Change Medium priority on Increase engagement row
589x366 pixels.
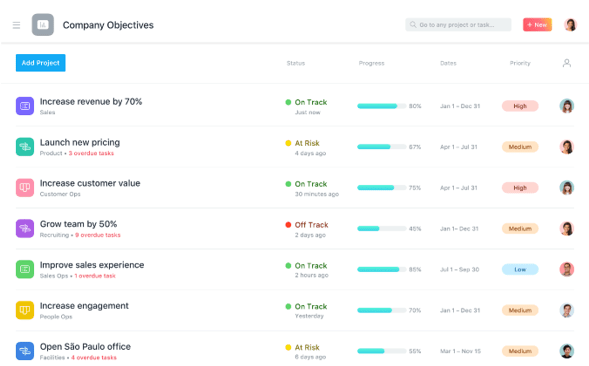point(520,310)
